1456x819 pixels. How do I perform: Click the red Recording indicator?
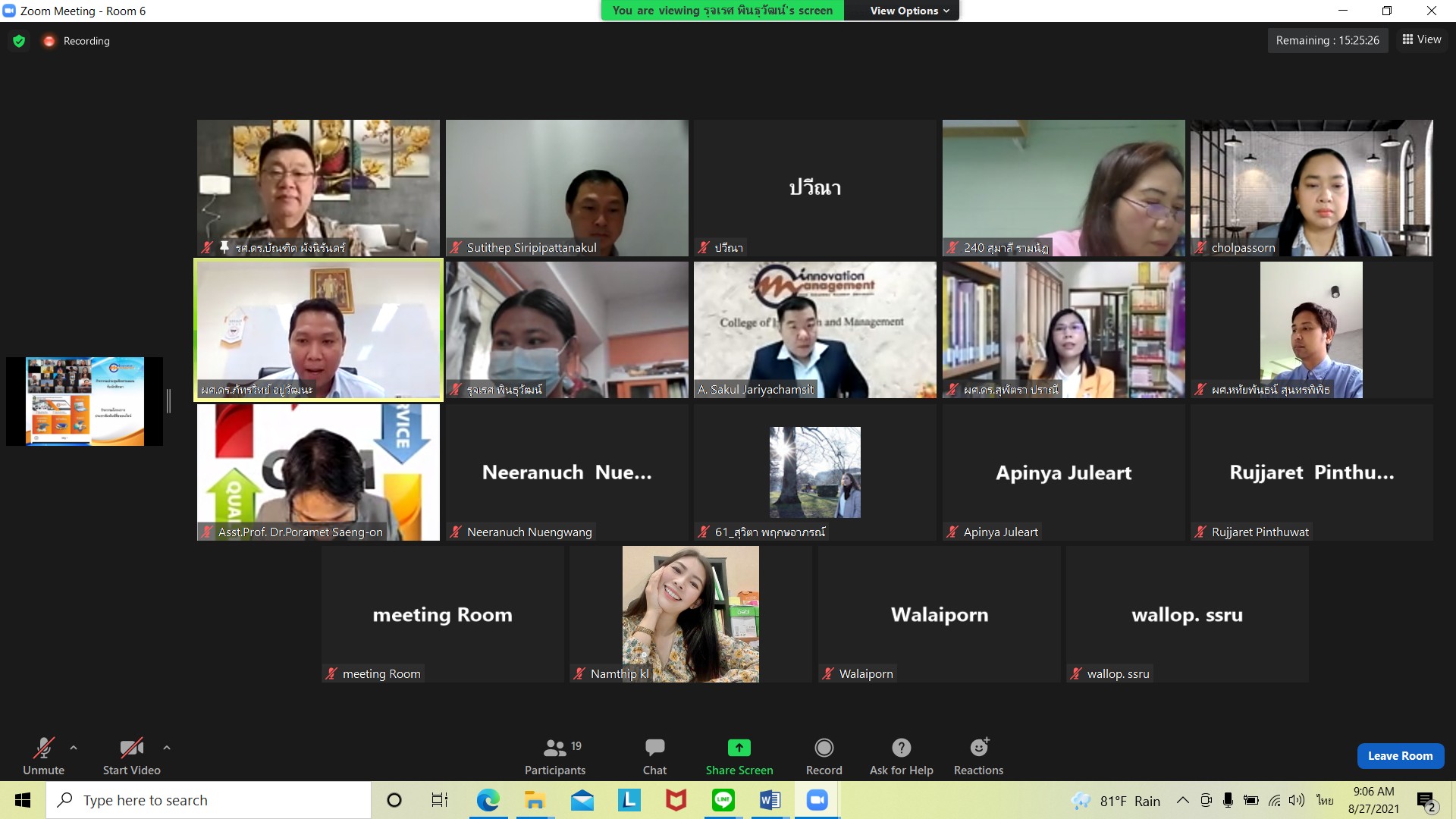coord(77,41)
